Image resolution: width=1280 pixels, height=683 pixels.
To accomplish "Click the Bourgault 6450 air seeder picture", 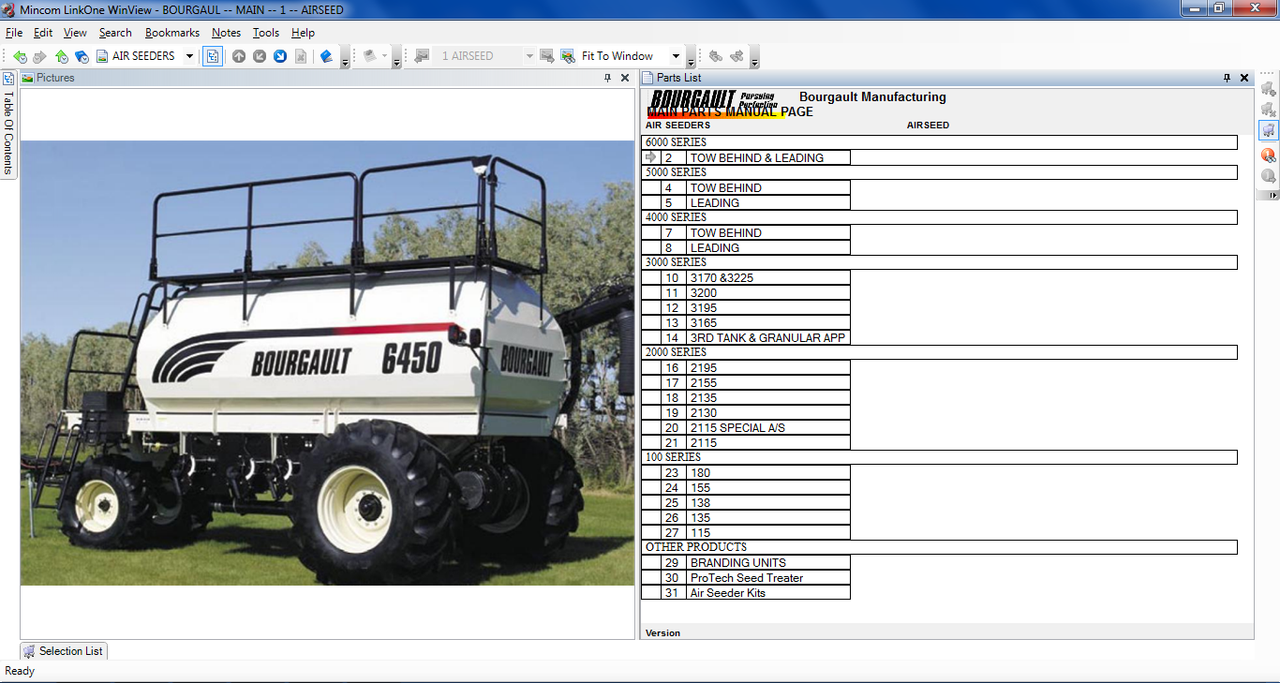I will pos(328,363).
